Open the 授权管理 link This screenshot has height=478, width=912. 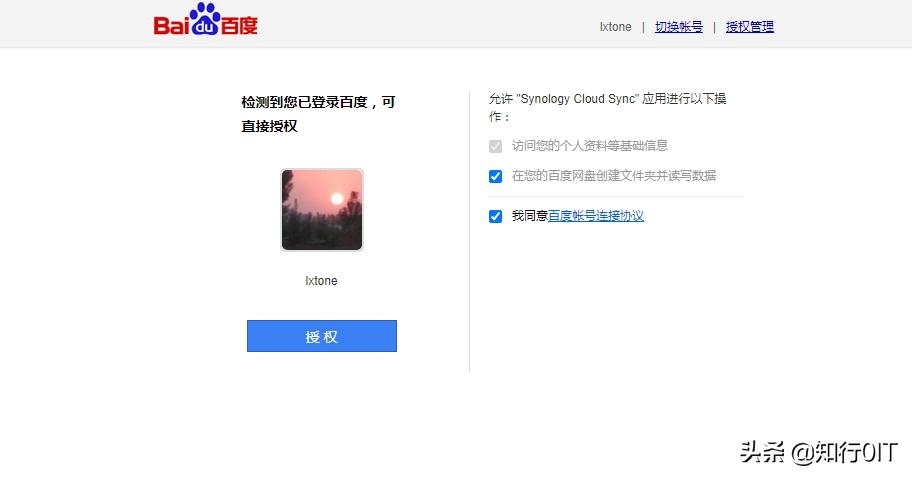(x=750, y=27)
